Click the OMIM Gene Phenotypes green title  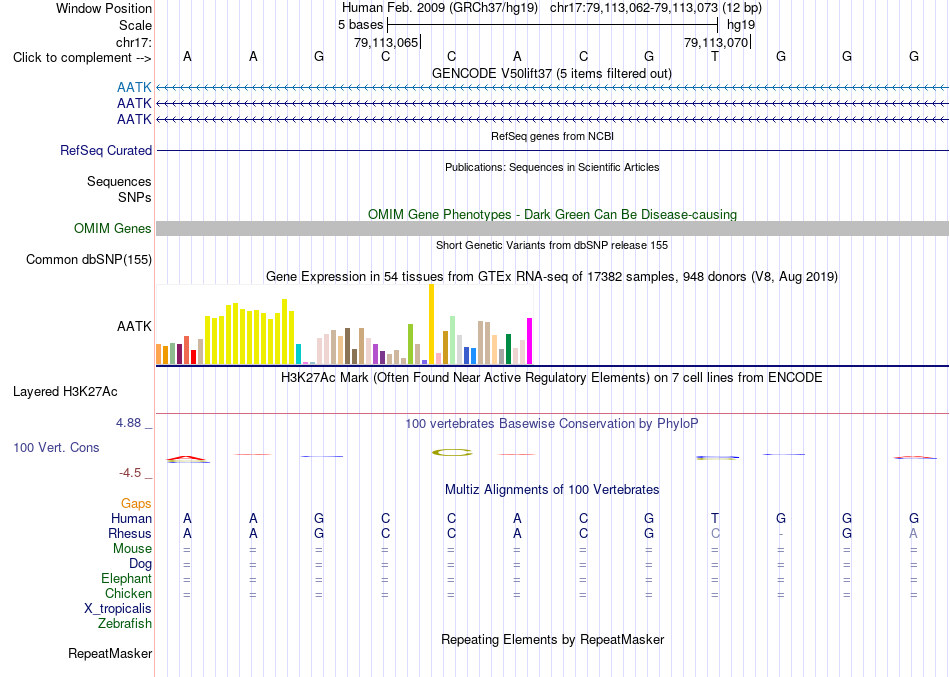pos(552,215)
